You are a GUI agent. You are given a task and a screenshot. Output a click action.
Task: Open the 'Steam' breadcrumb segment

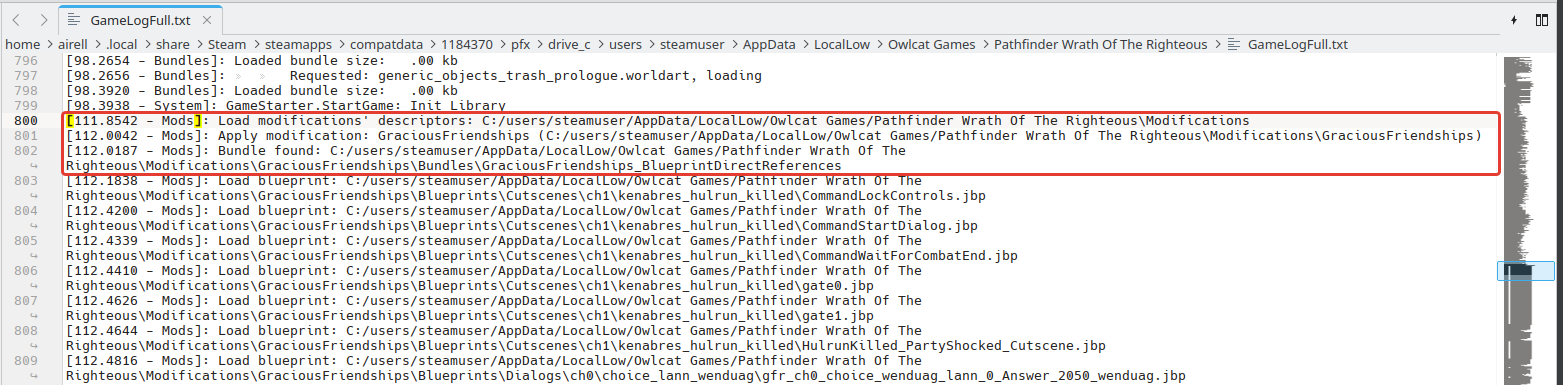click(227, 44)
